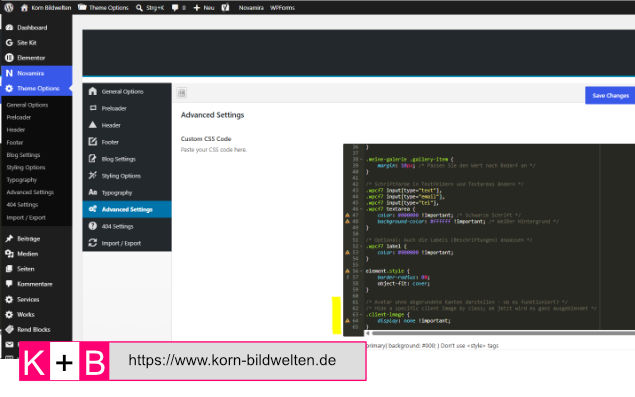Collapse the .wpcf7 label block fold arrow
Image resolution: width=635 pixels, height=397 pixels.
pos(361,246)
